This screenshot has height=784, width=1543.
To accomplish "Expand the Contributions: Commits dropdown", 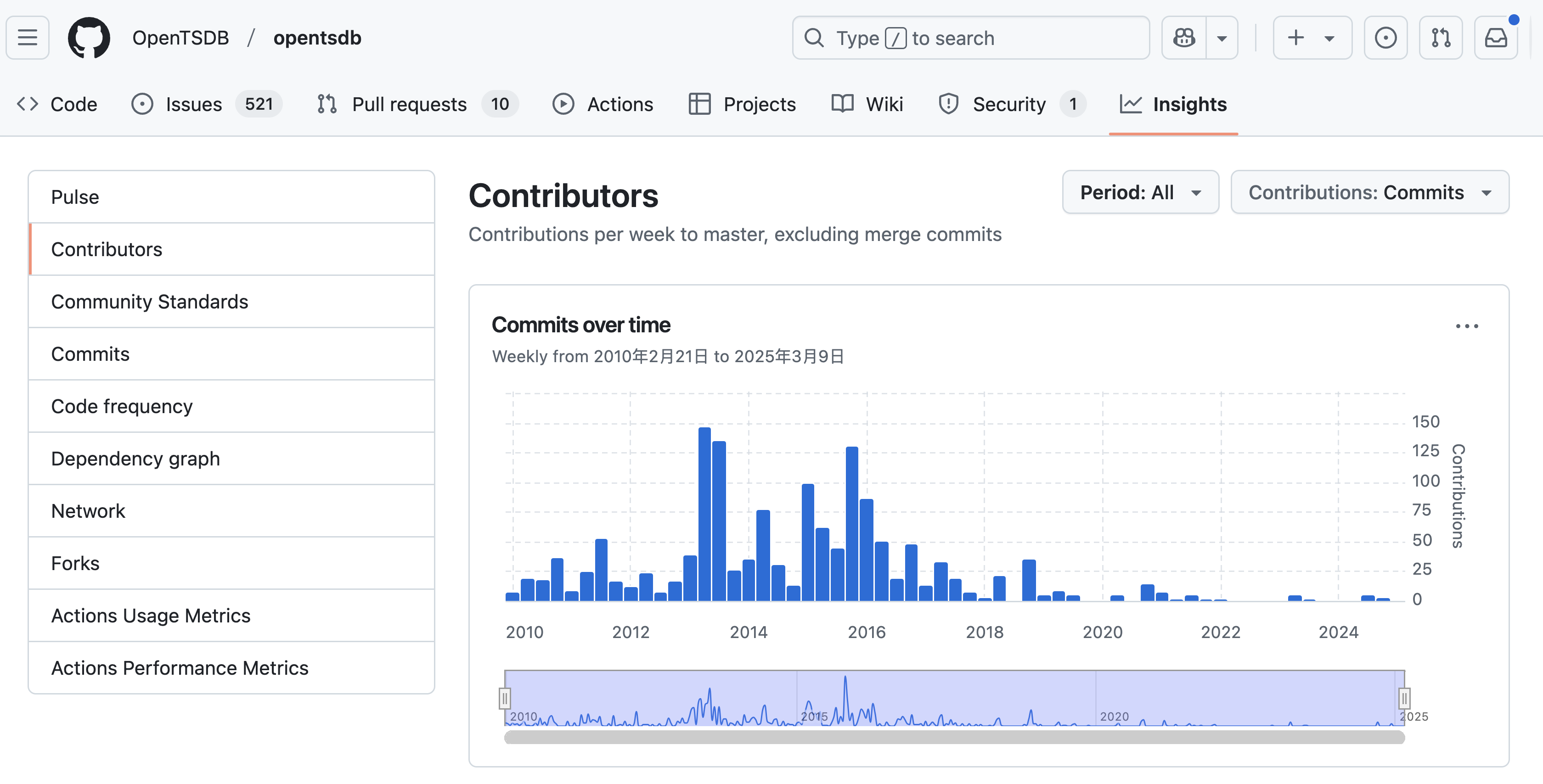I will tap(1369, 192).
